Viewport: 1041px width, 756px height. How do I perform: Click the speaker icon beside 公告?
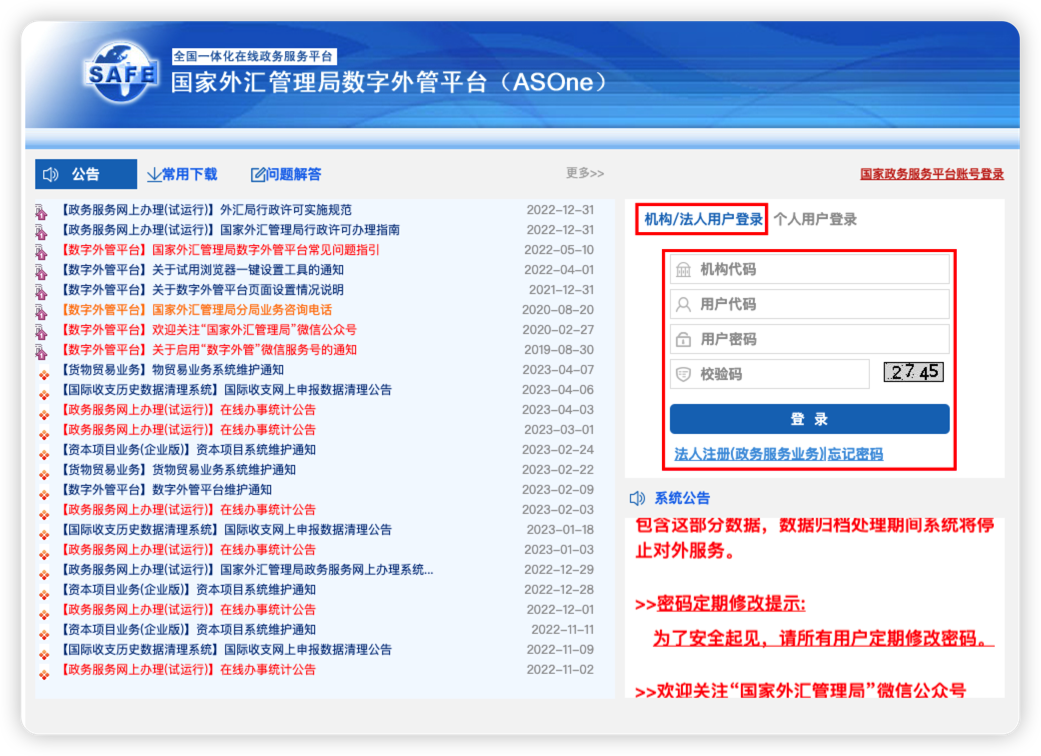click(x=51, y=174)
